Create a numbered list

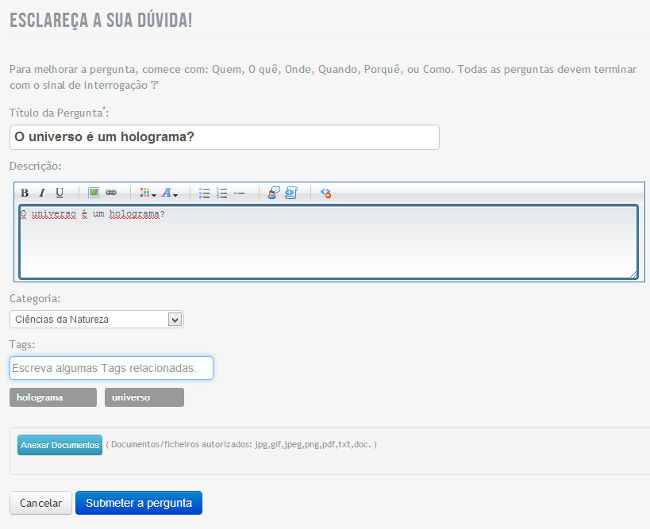[x=222, y=193]
